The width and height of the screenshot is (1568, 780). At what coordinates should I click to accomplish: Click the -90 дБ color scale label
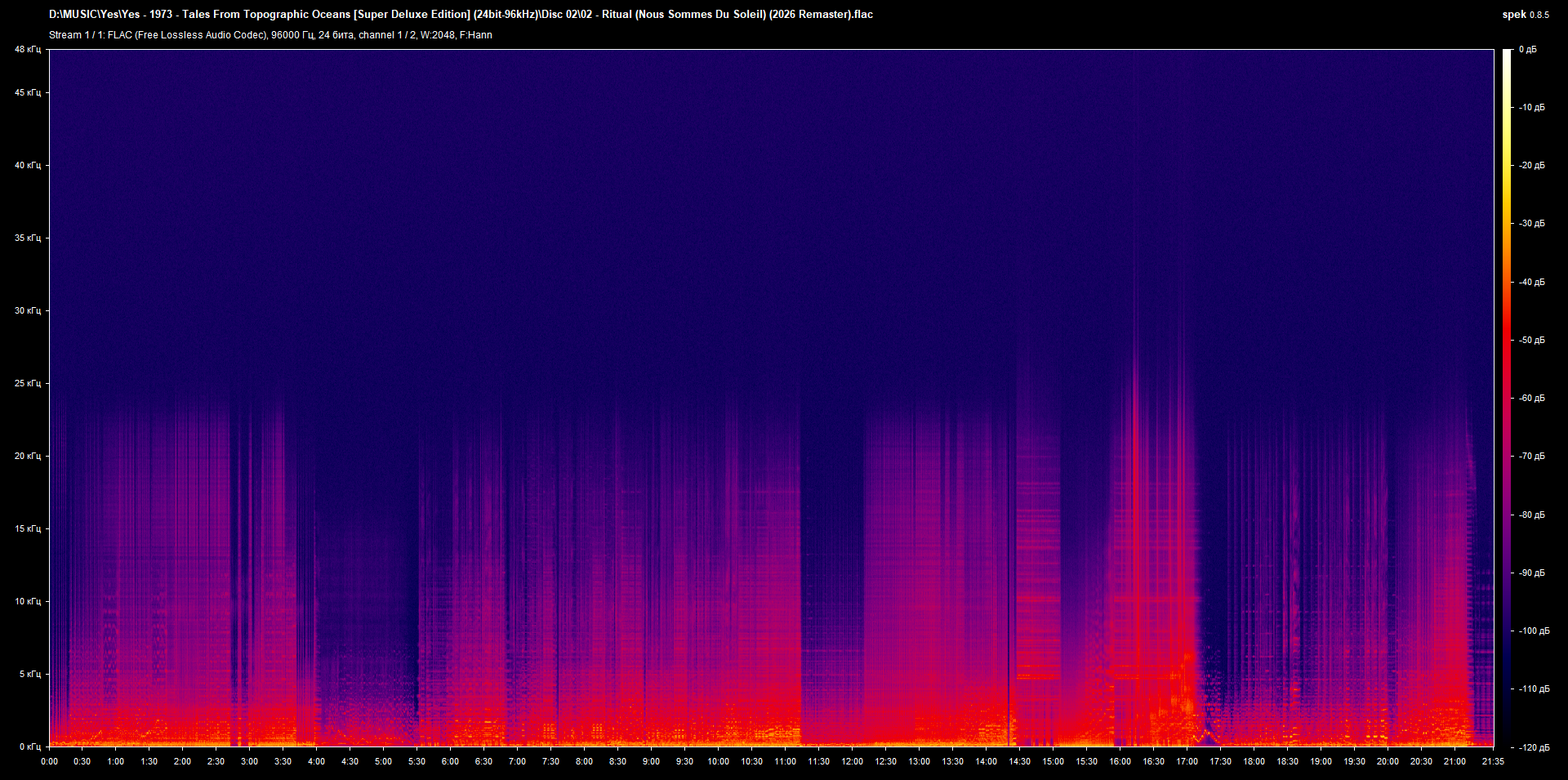tap(1532, 573)
